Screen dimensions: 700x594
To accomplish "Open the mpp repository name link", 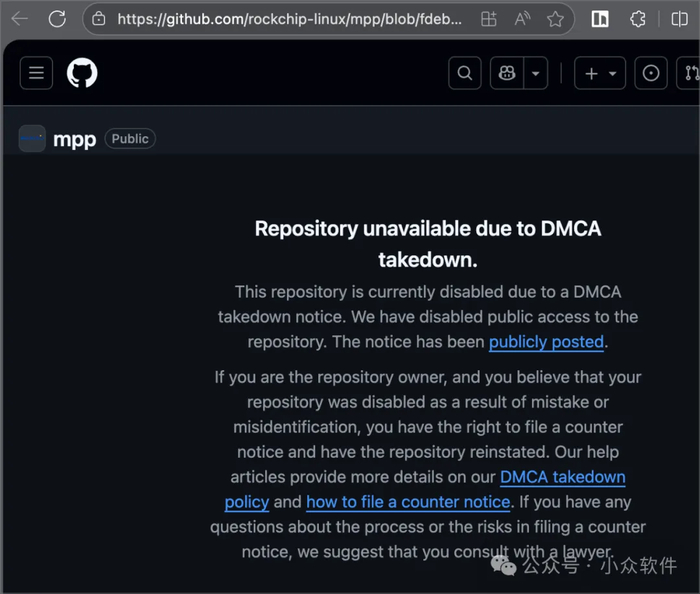I will coord(75,140).
